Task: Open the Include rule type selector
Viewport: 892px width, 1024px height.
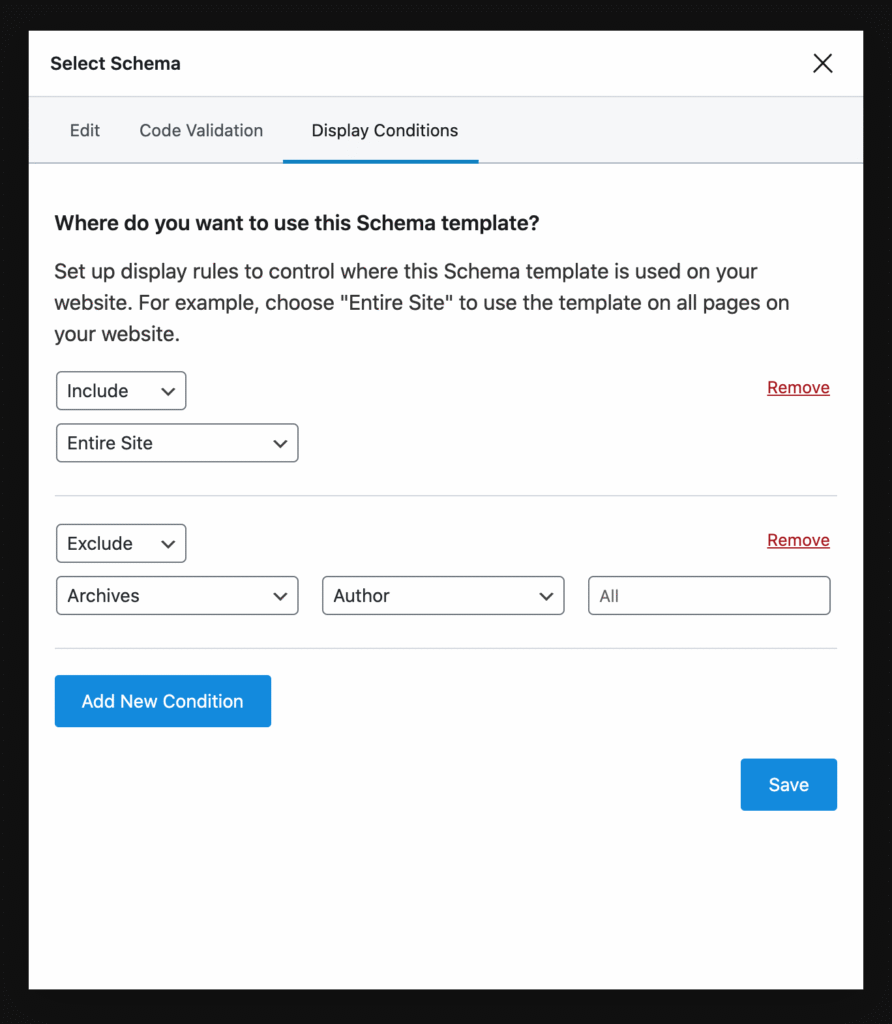Action: [x=120, y=391]
